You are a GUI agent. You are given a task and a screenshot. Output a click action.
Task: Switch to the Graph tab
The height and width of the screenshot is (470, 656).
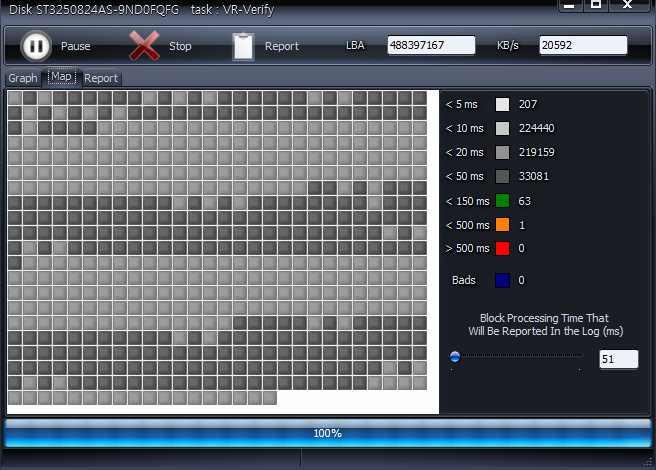coord(23,78)
